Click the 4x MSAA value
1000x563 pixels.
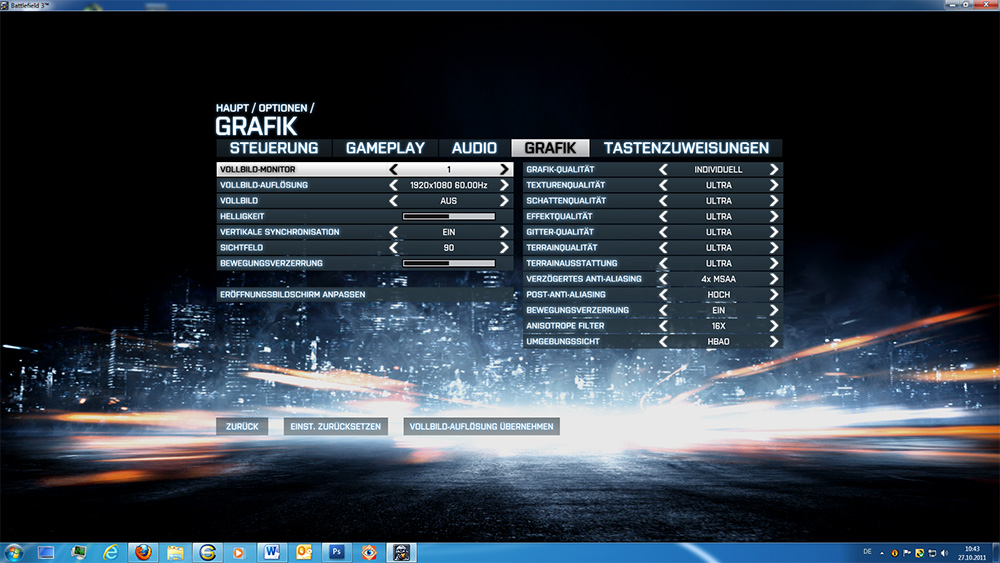pyautogui.click(x=718, y=279)
